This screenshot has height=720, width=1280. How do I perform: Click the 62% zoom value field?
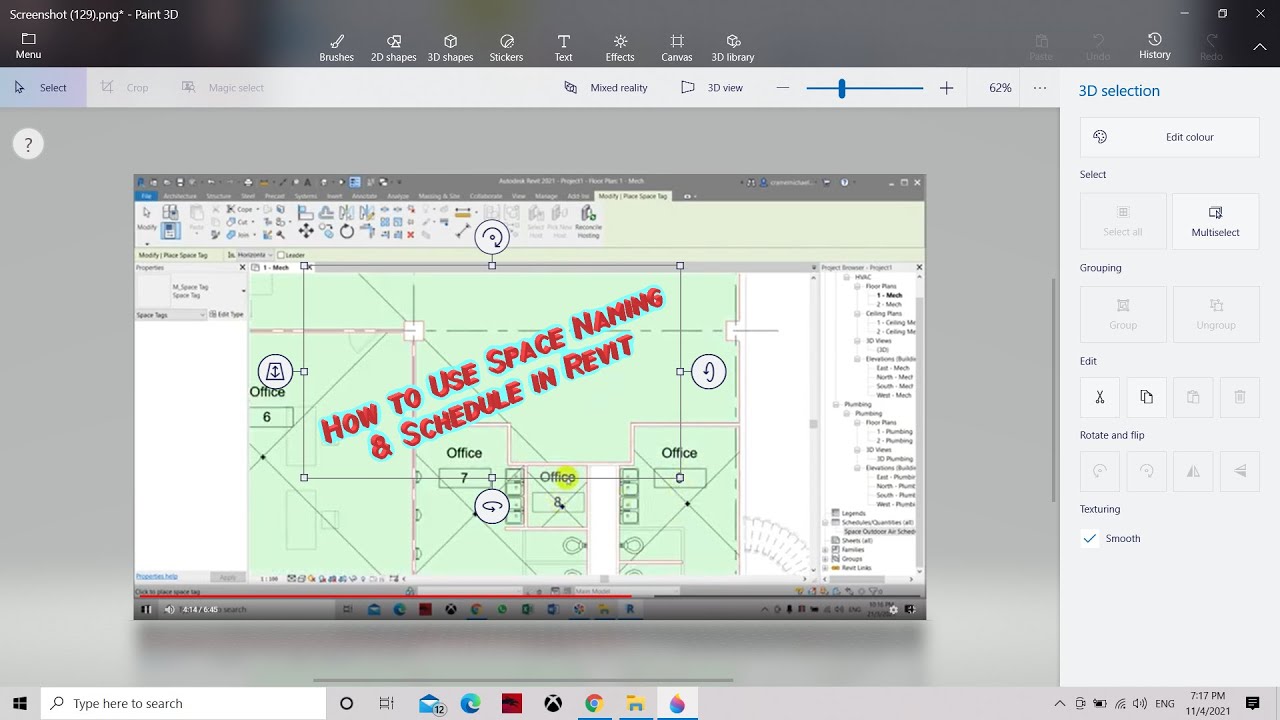click(x=1000, y=88)
